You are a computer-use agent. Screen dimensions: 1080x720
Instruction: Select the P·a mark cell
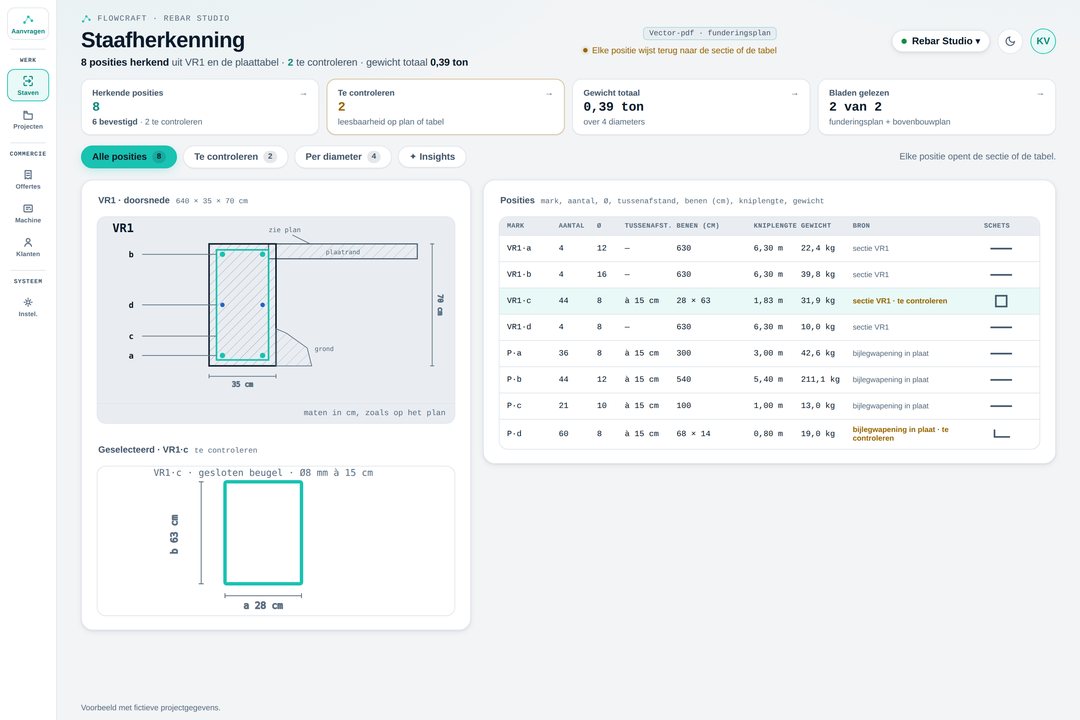click(514, 353)
